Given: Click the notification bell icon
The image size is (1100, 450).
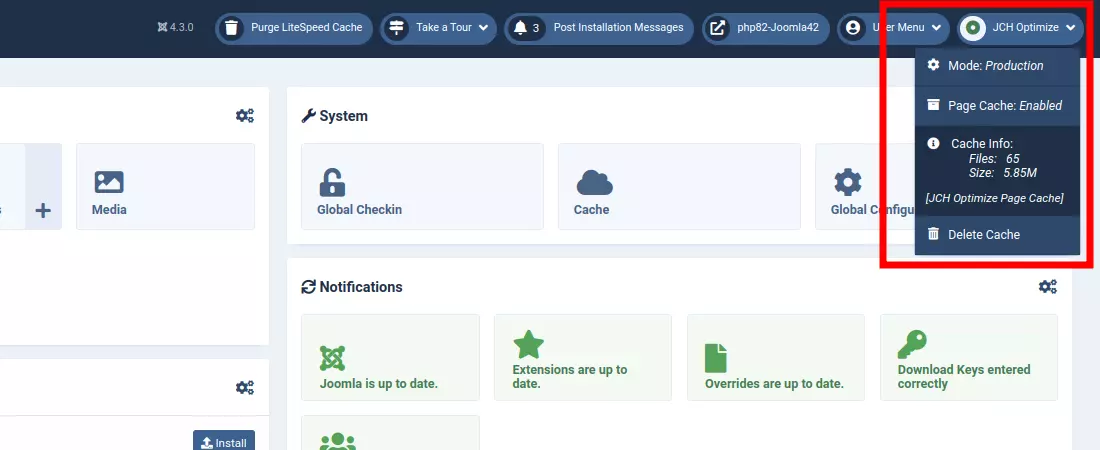Looking at the screenshot, I should tap(520, 28).
